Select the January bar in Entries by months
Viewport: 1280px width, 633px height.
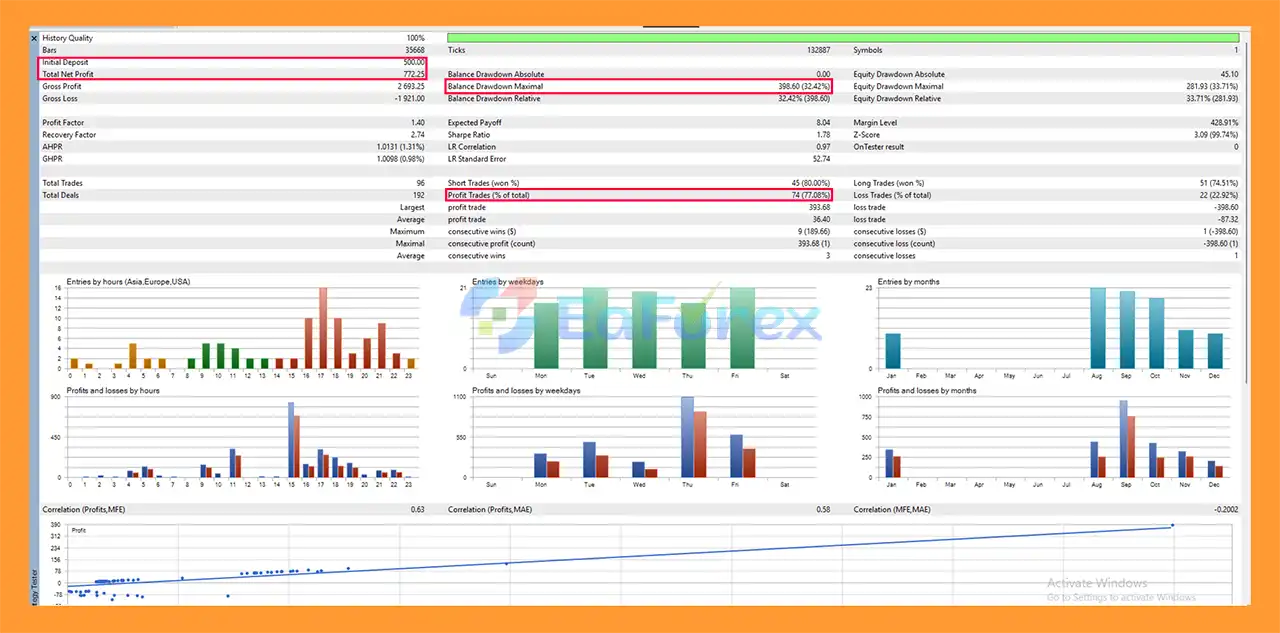click(x=893, y=350)
